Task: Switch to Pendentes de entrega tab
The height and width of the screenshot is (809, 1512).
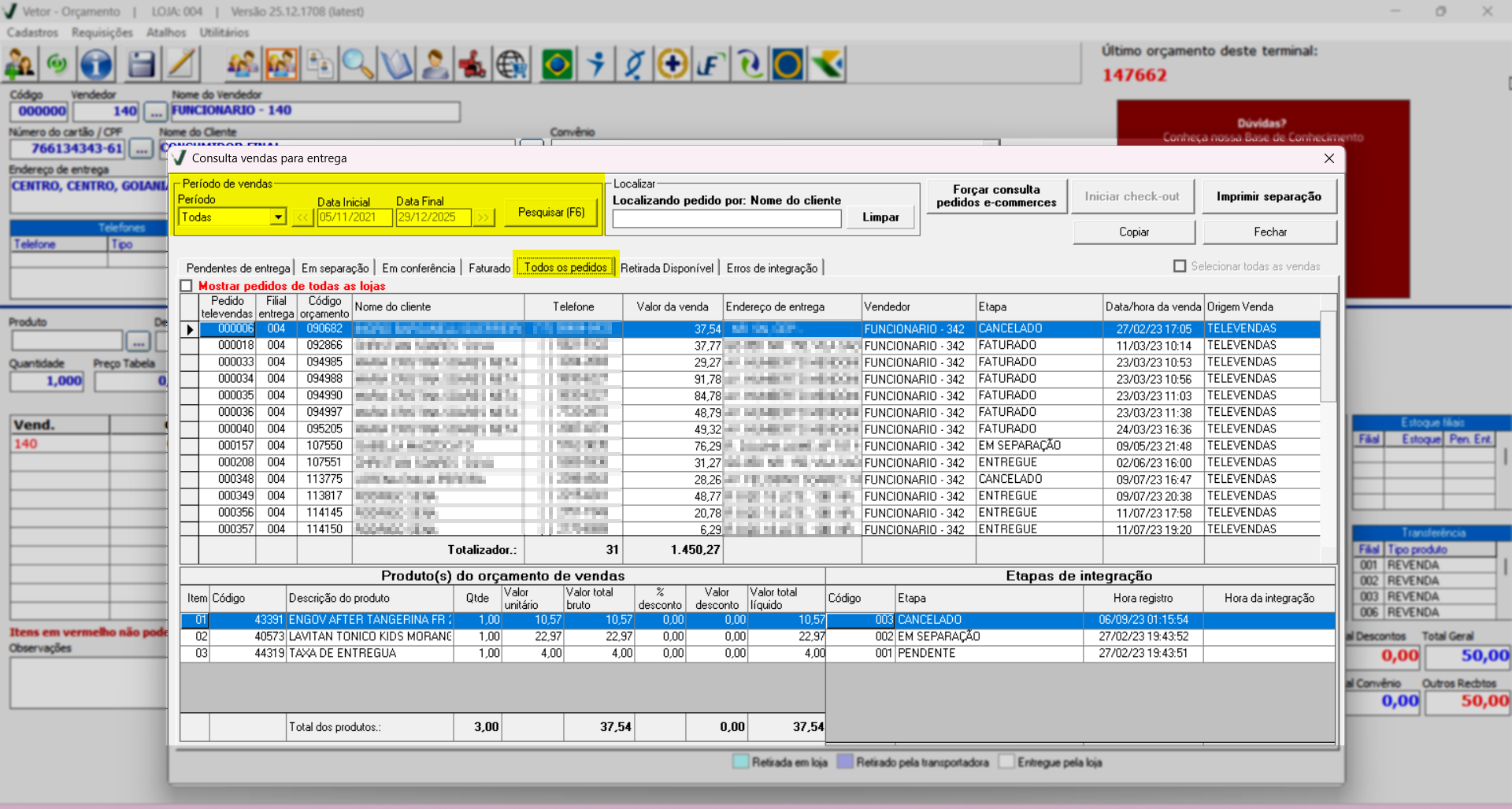Action: (x=238, y=269)
